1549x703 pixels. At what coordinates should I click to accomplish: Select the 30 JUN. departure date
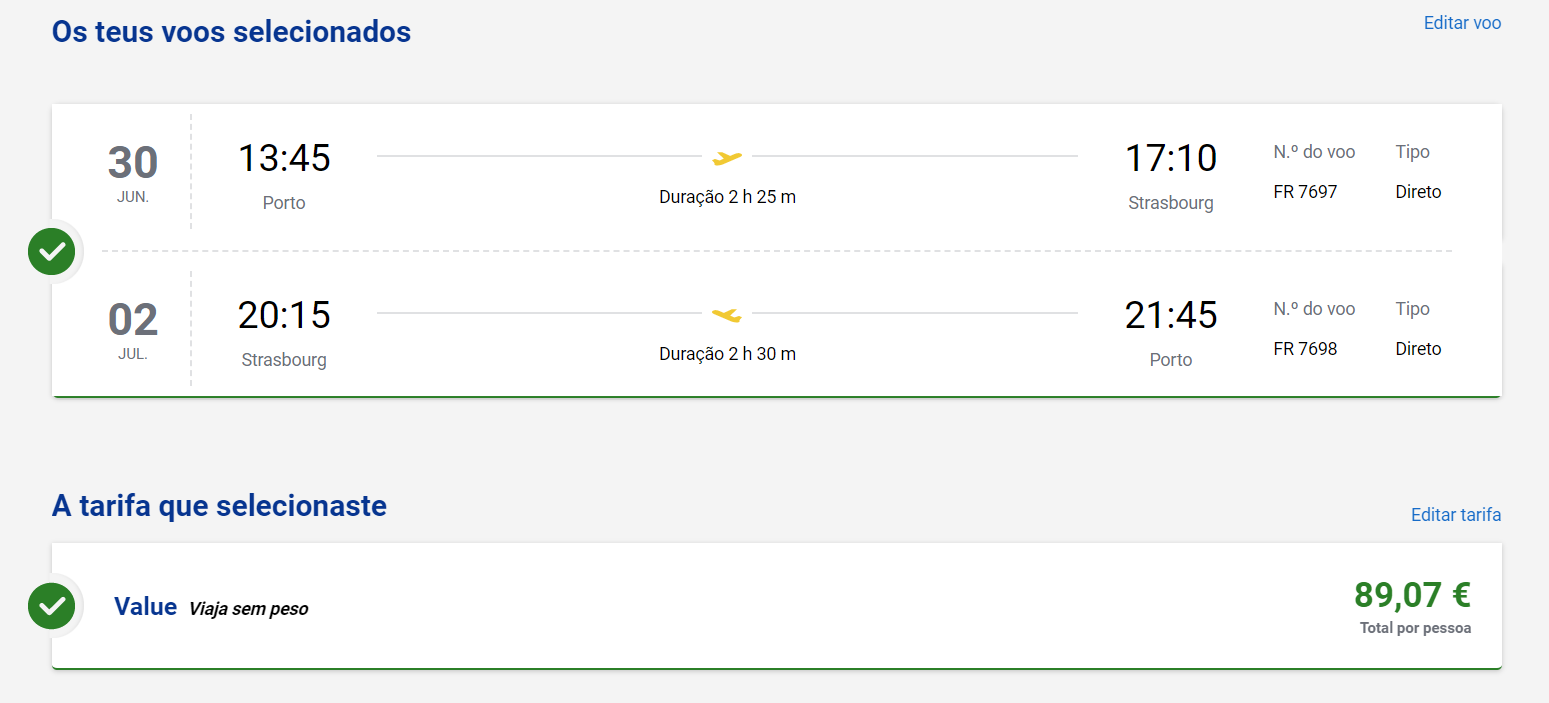click(133, 173)
